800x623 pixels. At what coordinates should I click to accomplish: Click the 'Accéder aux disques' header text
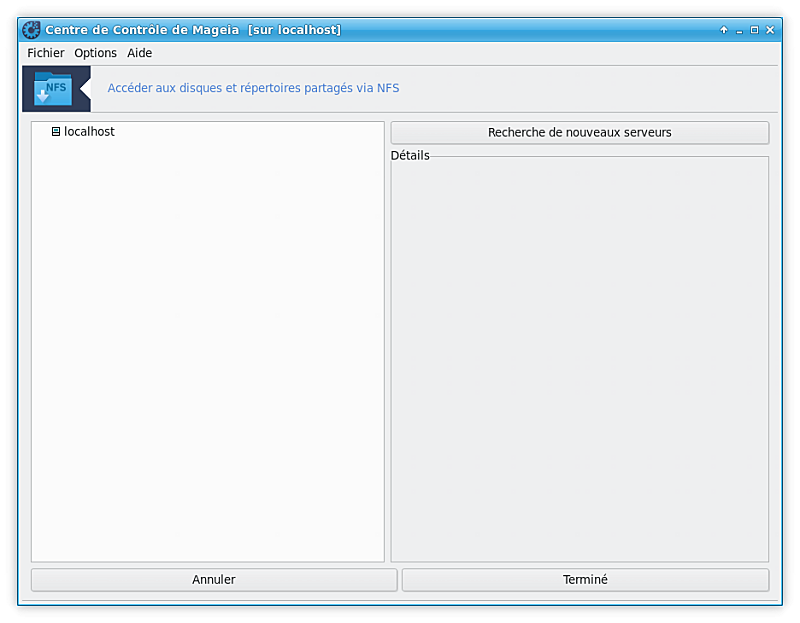253,88
